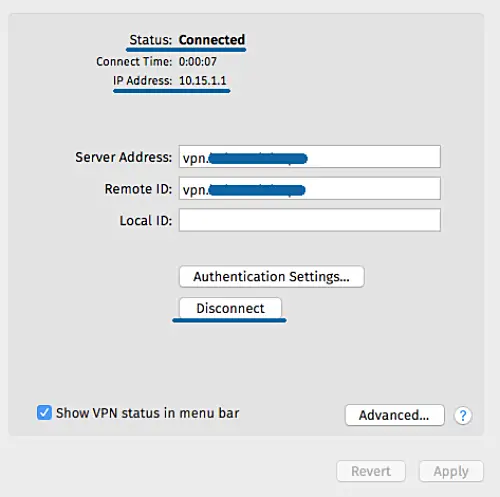Click the 'Server Address:' label
Viewport: 500px width, 497px height.
tap(123, 157)
